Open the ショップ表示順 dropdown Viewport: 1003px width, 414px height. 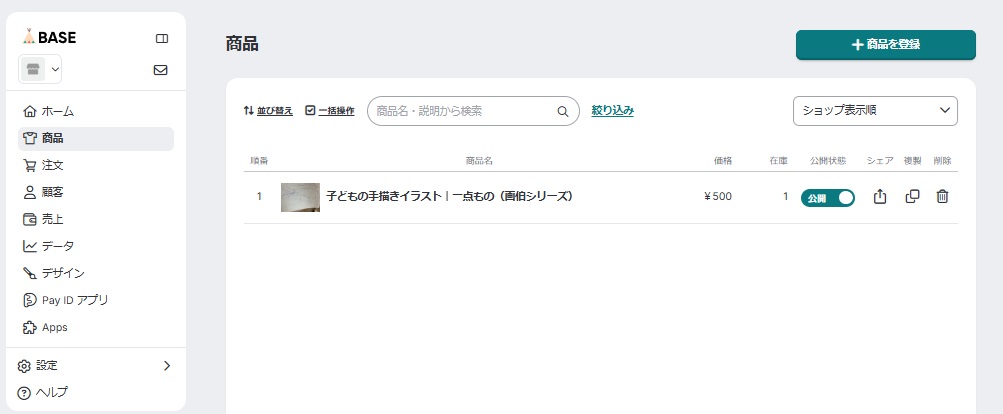point(875,111)
